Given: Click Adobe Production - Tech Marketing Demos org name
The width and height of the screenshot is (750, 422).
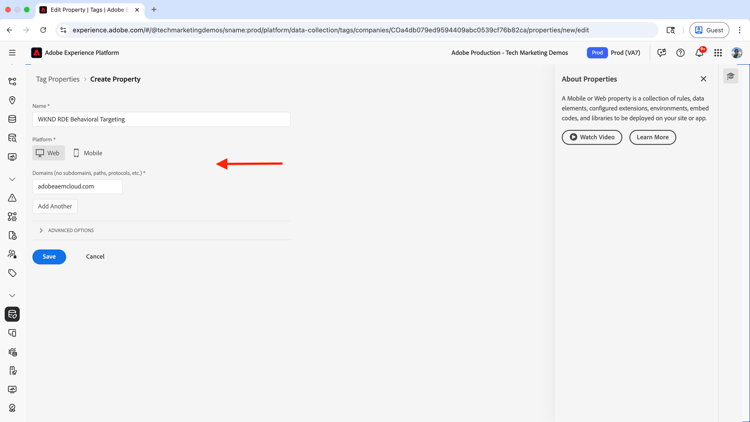Looking at the screenshot, I should click(x=509, y=53).
